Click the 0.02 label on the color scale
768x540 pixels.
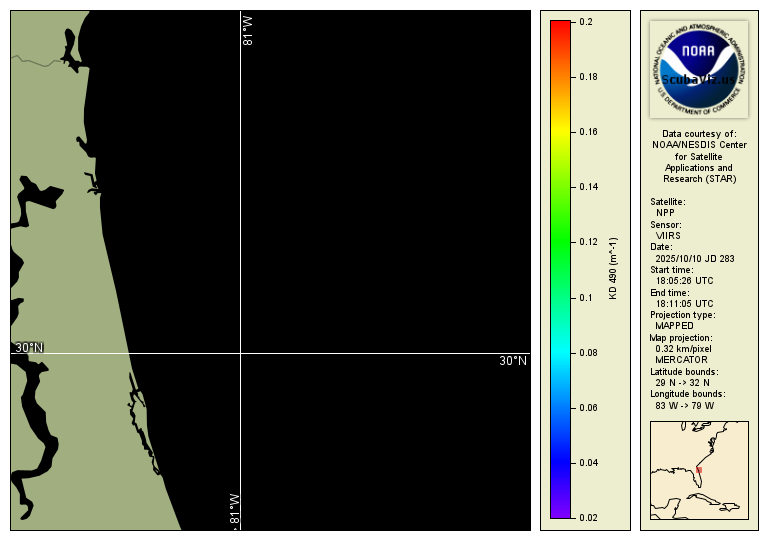pos(589,518)
